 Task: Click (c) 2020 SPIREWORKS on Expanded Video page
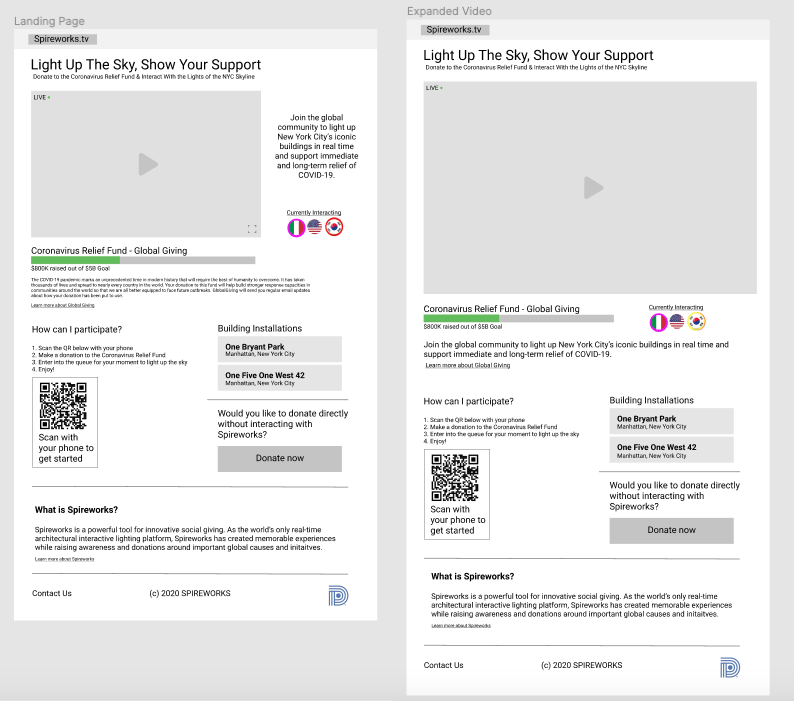[x=581, y=665]
